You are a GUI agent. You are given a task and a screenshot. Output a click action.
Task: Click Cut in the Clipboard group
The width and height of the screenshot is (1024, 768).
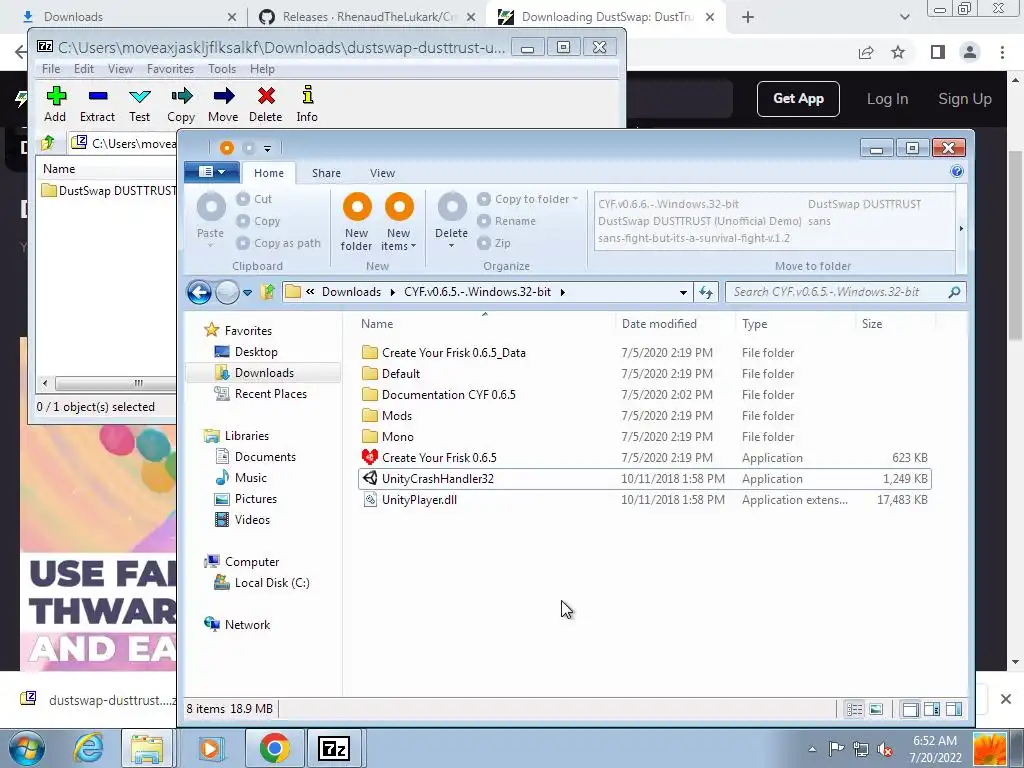pyautogui.click(x=254, y=199)
